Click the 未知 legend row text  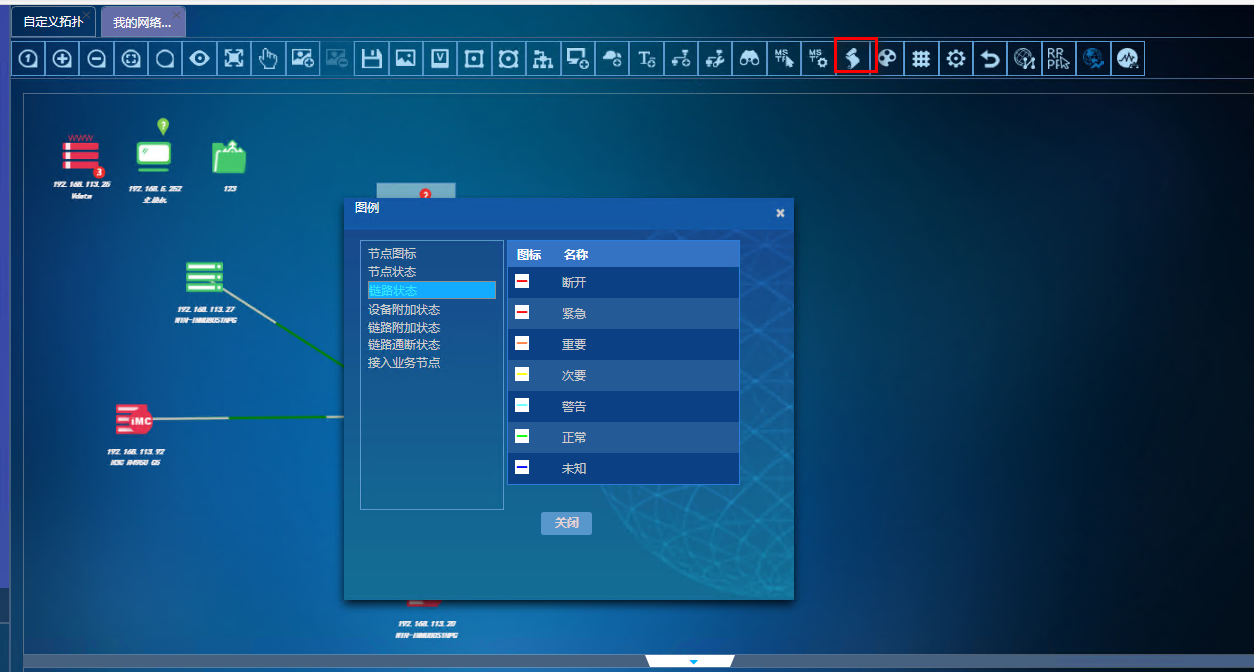tap(574, 468)
